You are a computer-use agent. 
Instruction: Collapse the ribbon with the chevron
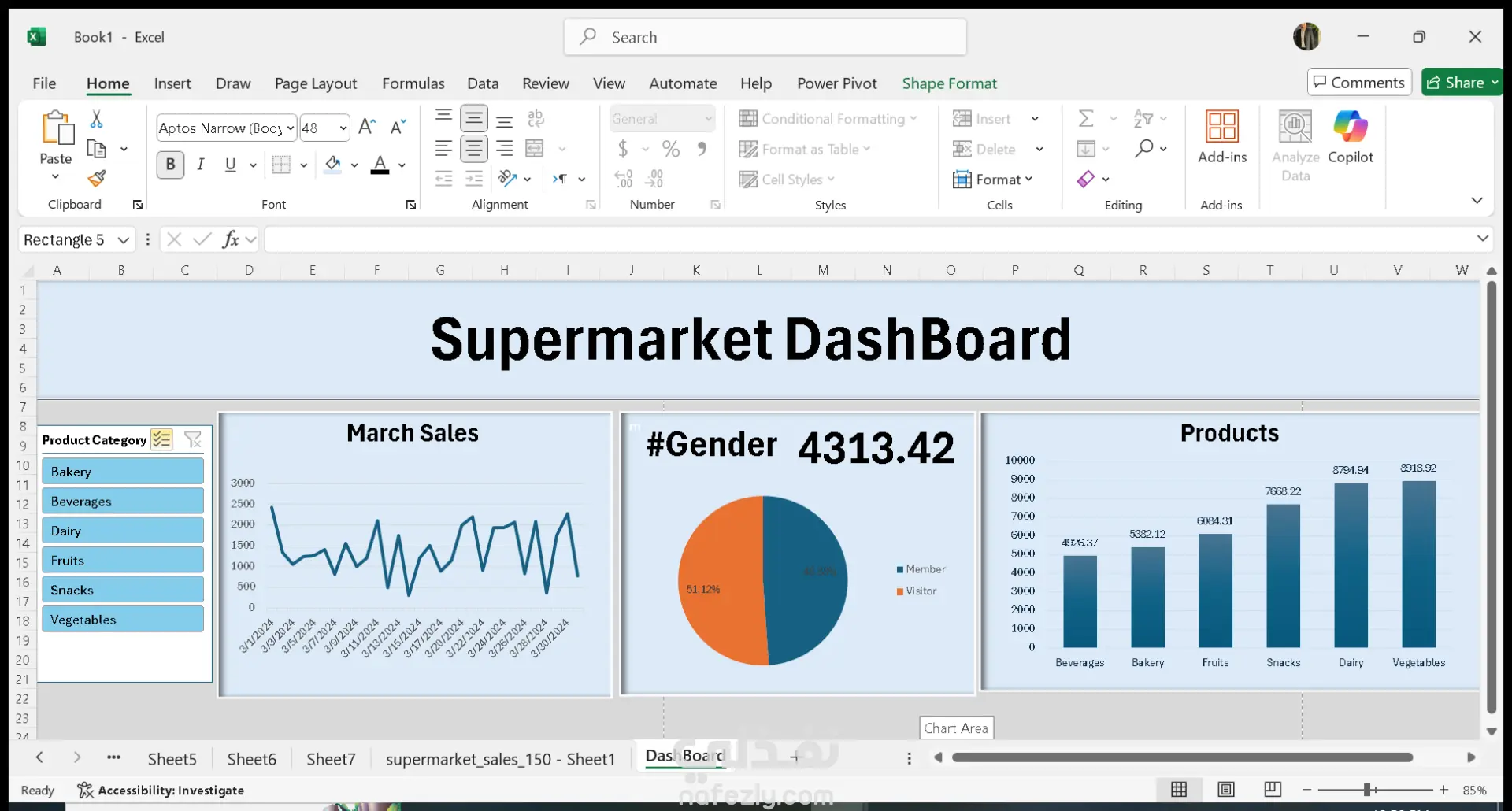pyautogui.click(x=1477, y=201)
